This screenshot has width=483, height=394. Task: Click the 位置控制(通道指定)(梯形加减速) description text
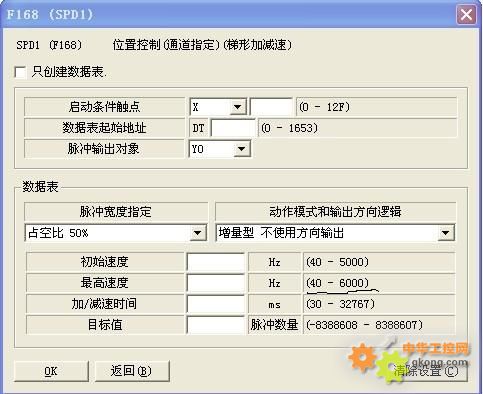pos(202,45)
